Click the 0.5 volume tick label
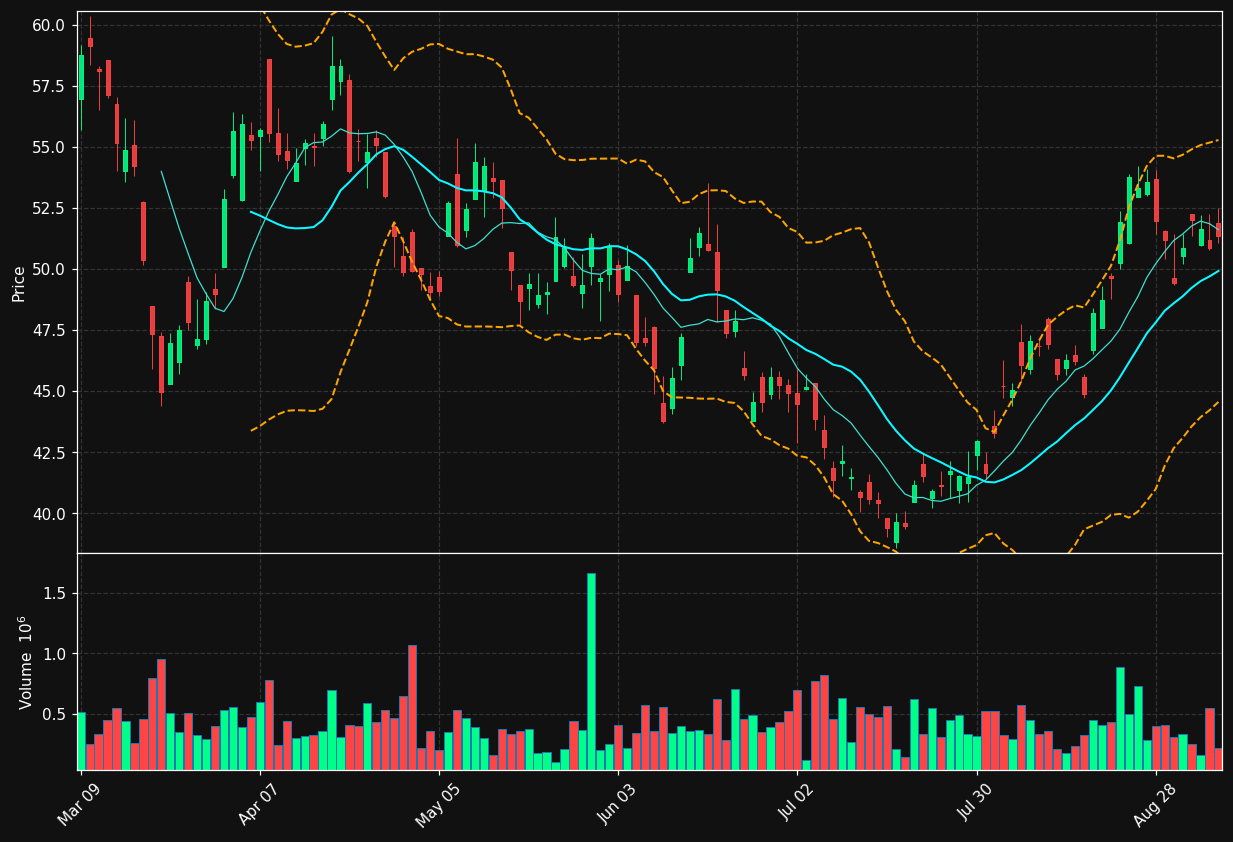Viewport: 1233px width, 842px height. (x=55, y=715)
